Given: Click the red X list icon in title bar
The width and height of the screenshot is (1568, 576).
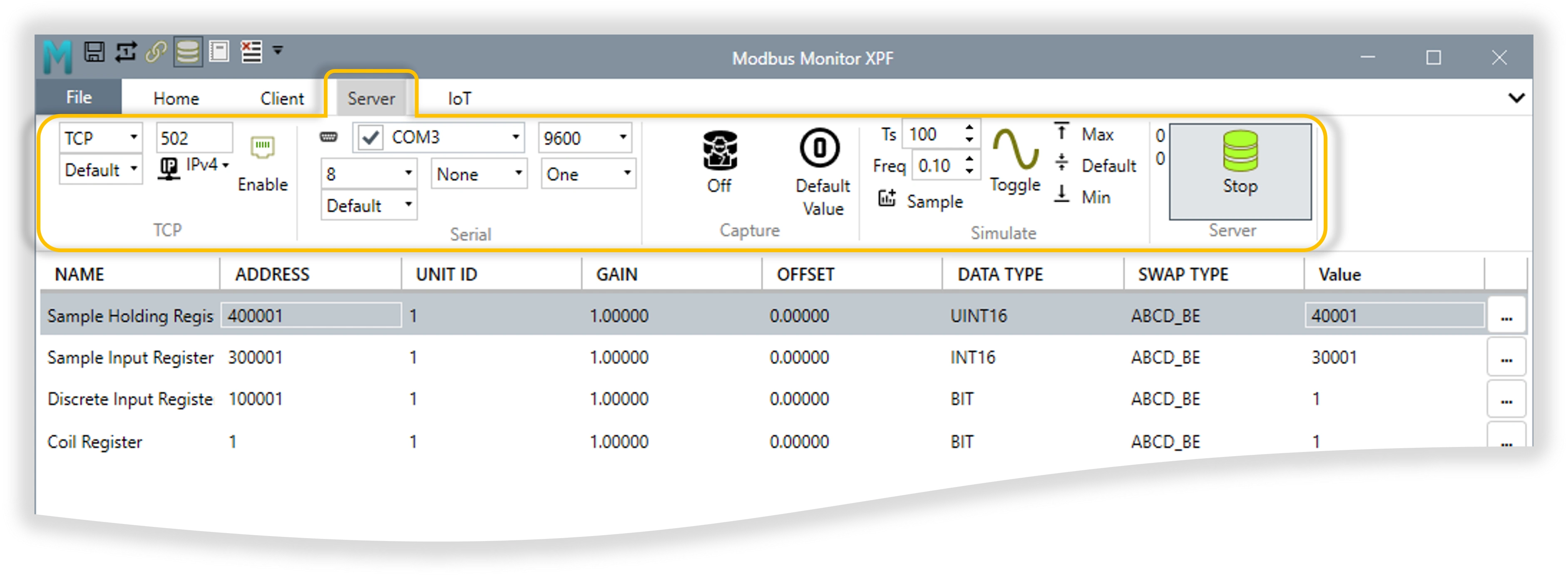Looking at the screenshot, I should pyautogui.click(x=251, y=52).
